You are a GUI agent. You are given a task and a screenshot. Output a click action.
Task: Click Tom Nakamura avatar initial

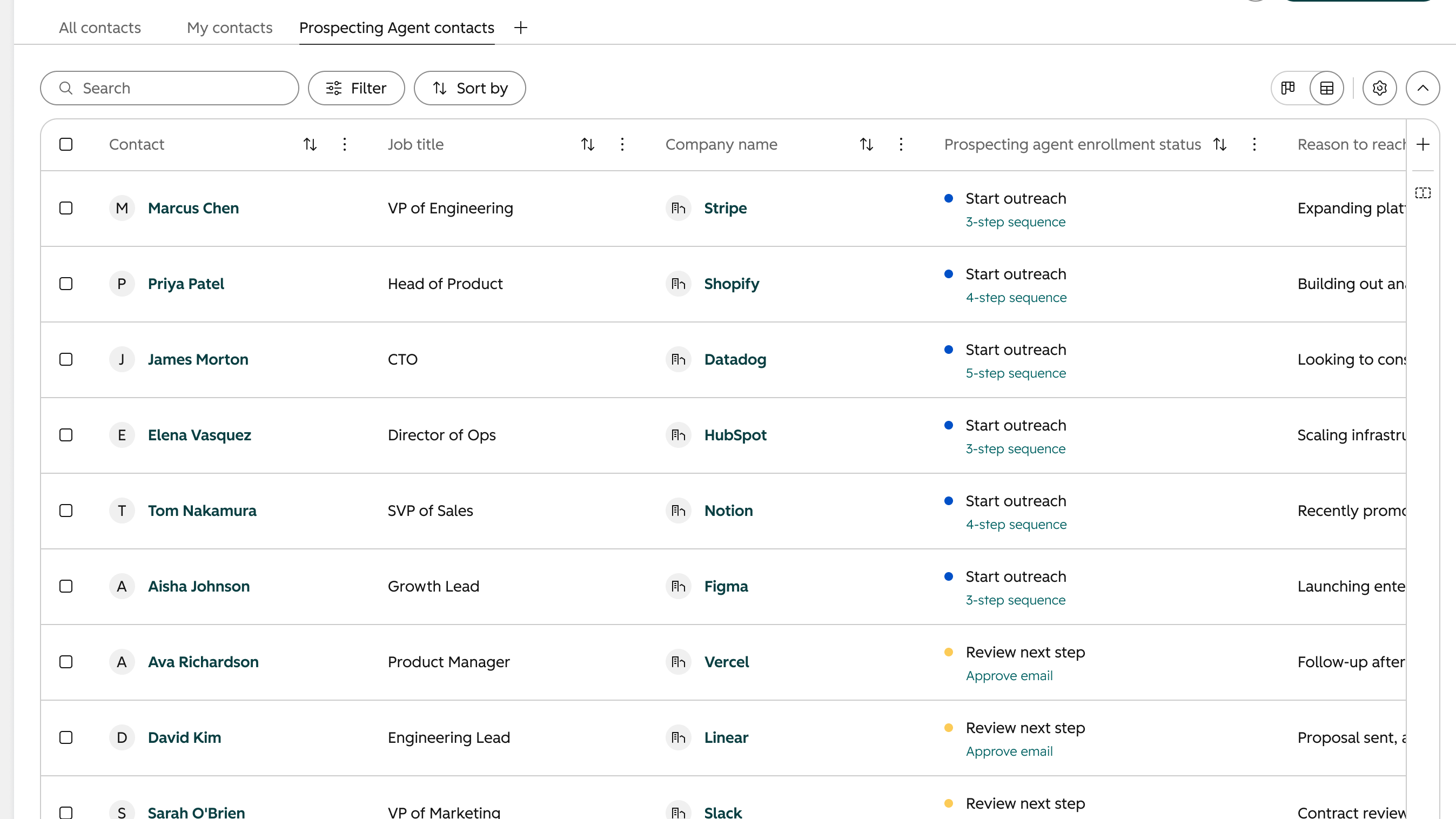tap(122, 511)
